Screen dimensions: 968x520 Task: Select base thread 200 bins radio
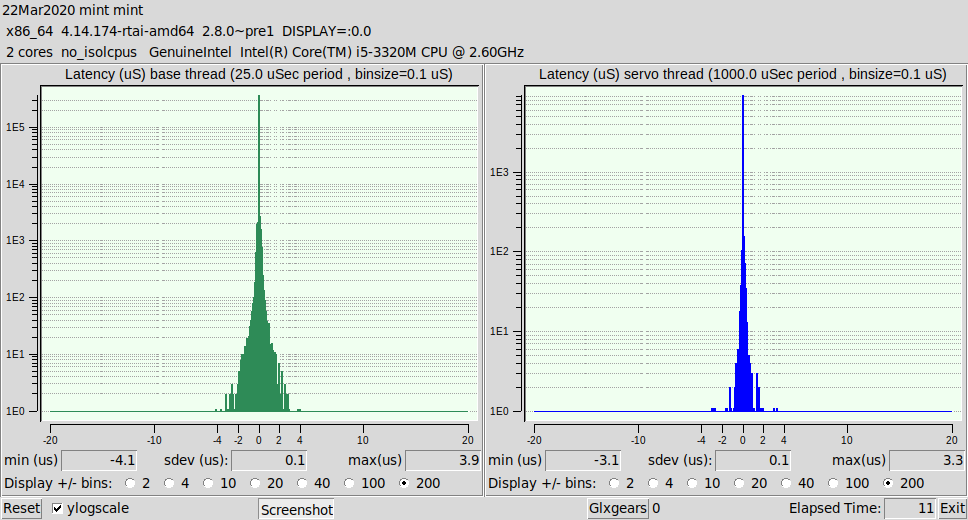pos(404,484)
